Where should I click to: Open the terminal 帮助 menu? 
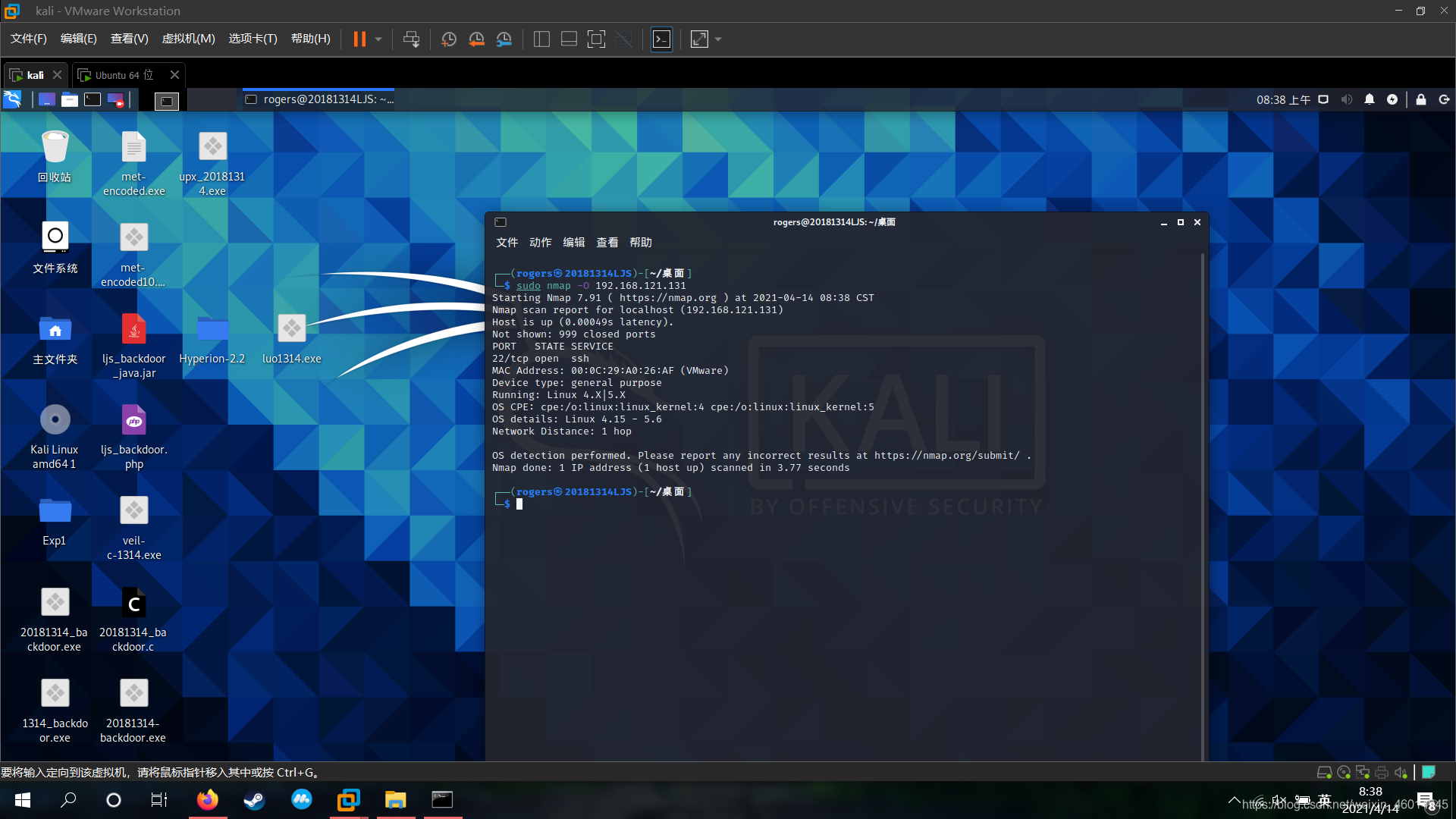(x=640, y=243)
